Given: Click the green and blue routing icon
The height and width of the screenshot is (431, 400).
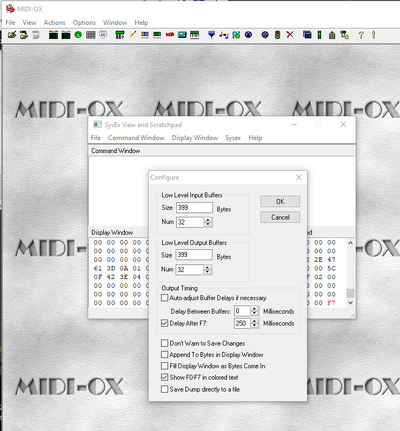Looking at the screenshot, I should pyautogui.click(x=236, y=35).
